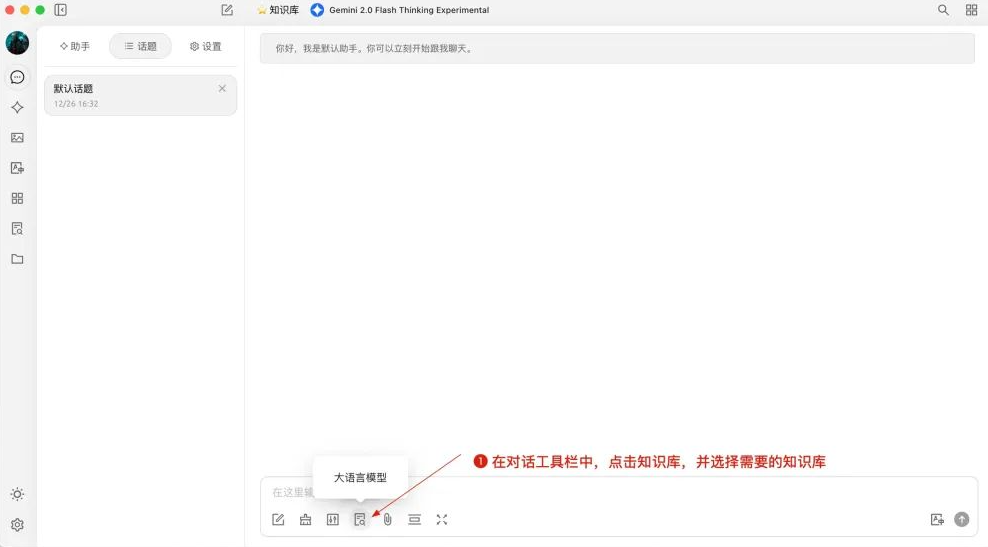Click the clear messages broom icon

tap(305, 520)
